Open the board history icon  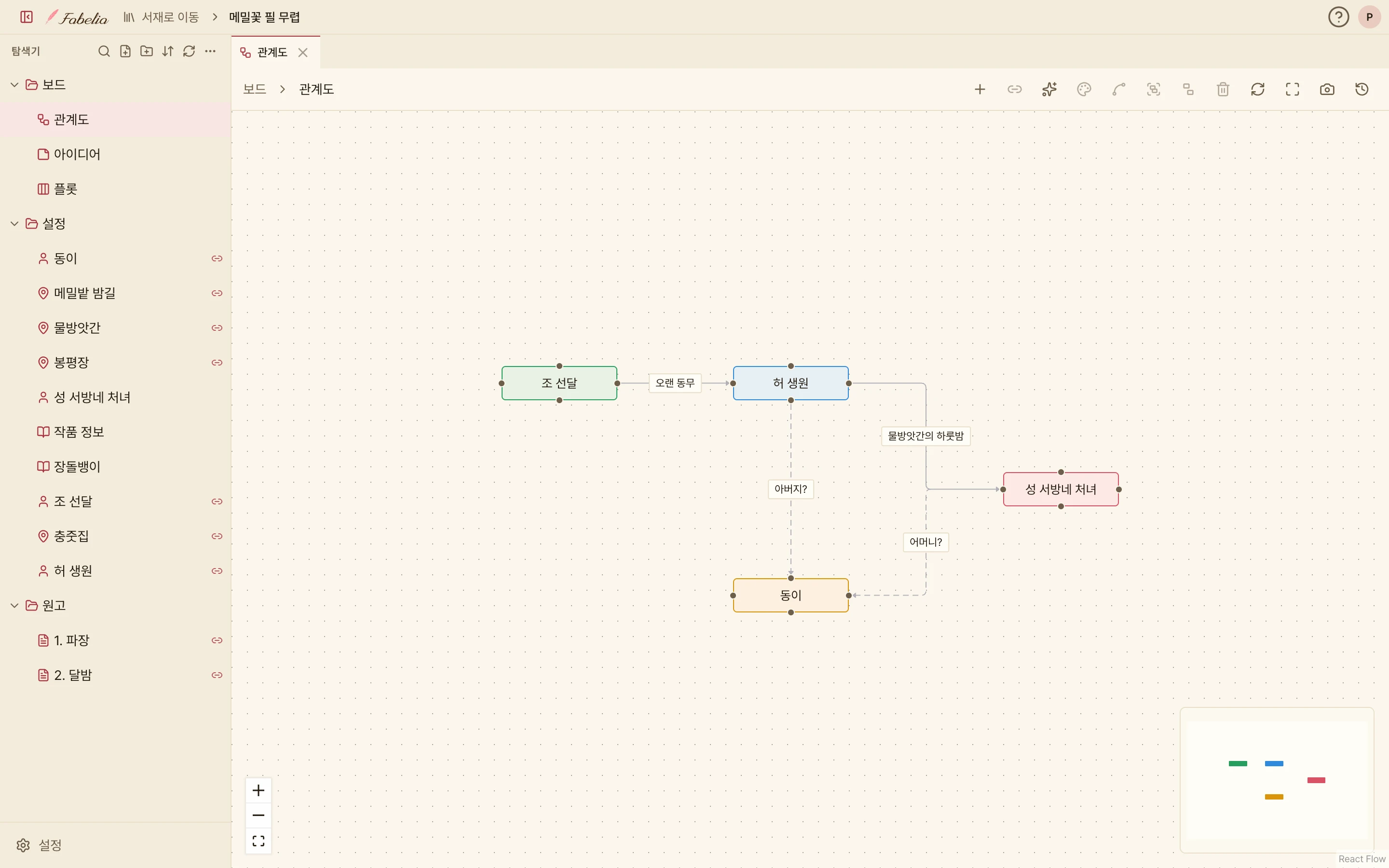1362,89
